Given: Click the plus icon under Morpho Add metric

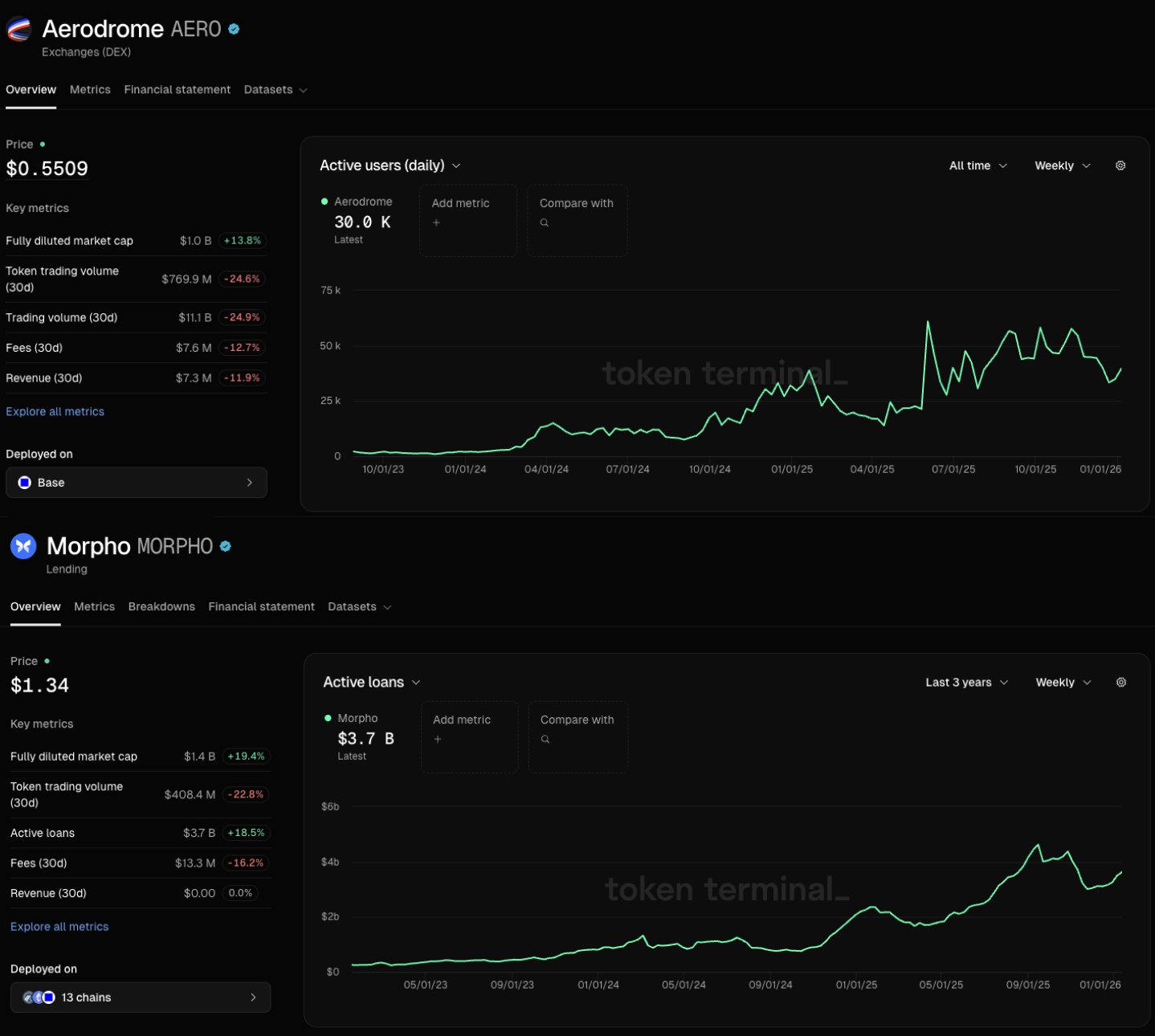Looking at the screenshot, I should (438, 740).
